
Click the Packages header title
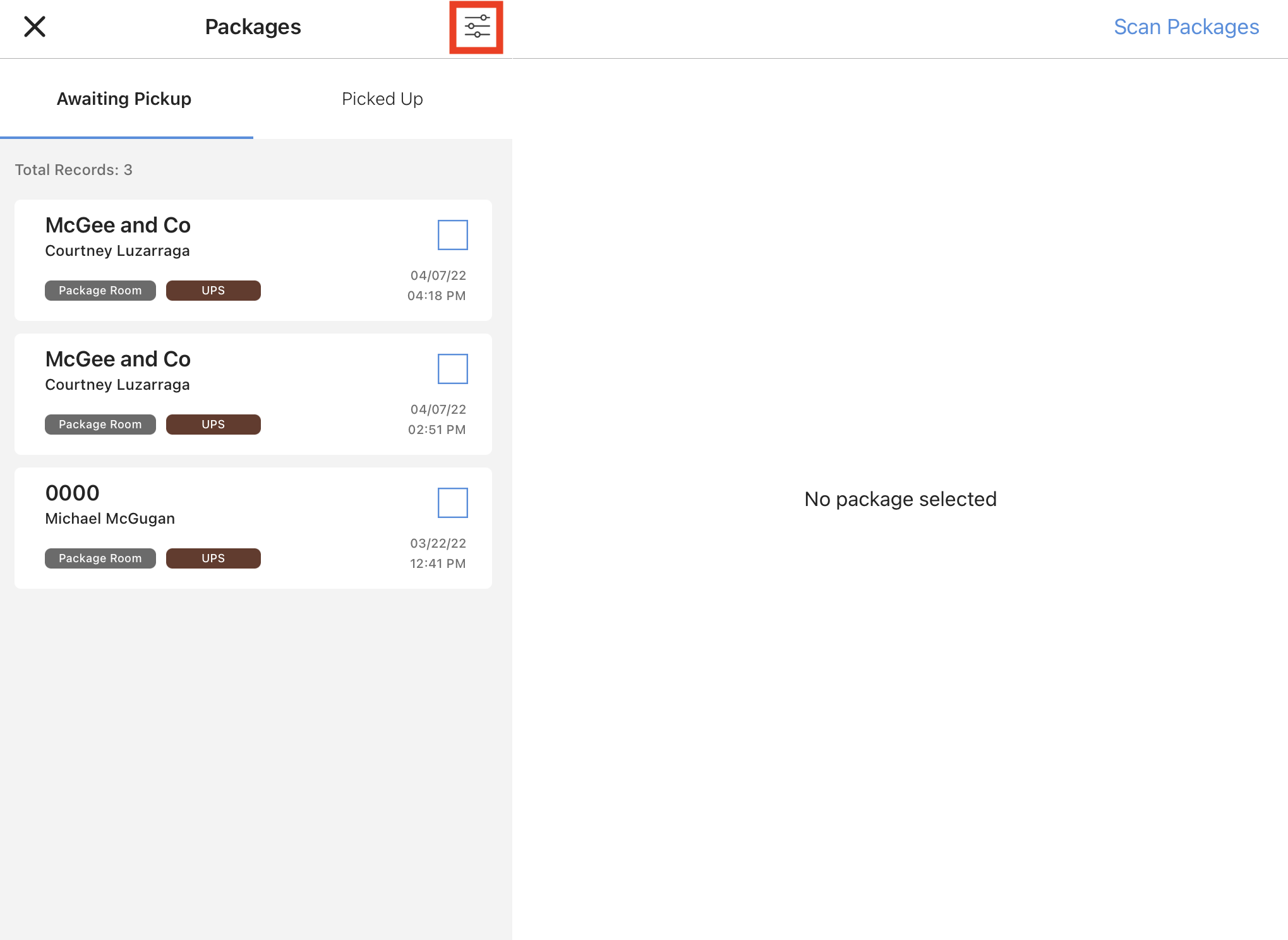(x=253, y=27)
